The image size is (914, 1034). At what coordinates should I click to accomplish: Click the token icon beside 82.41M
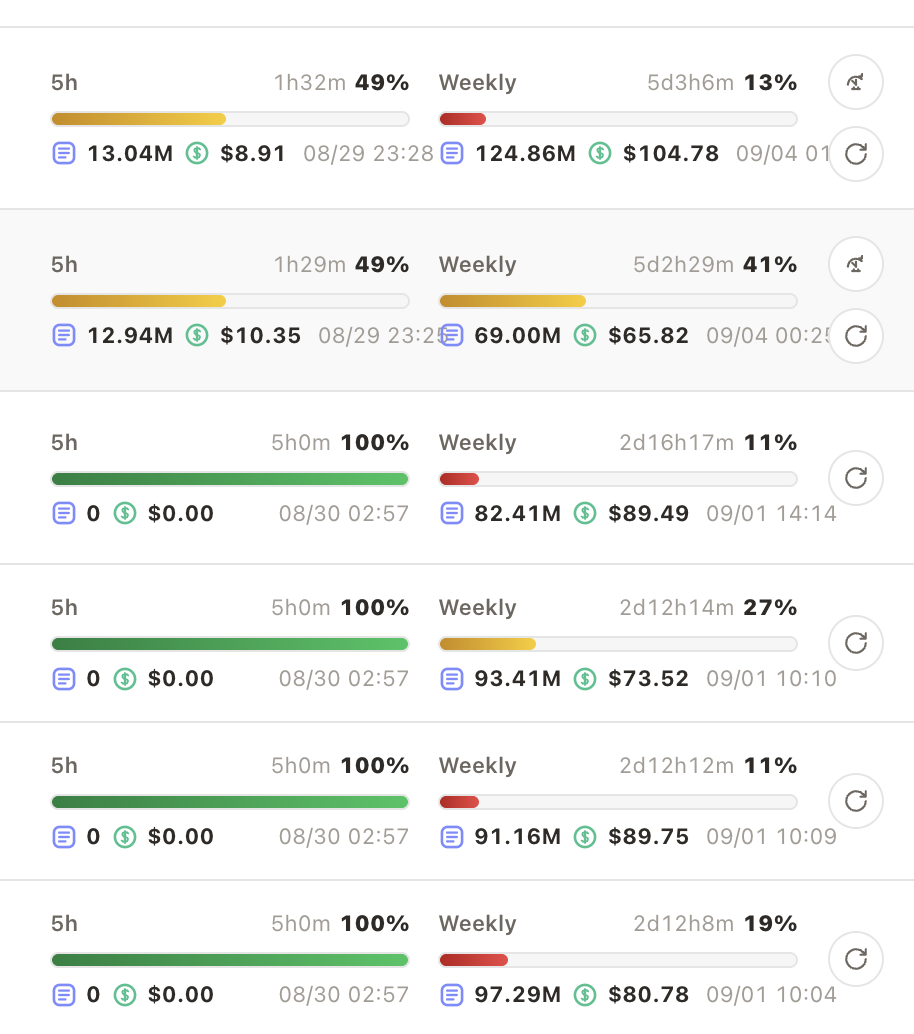click(x=452, y=513)
